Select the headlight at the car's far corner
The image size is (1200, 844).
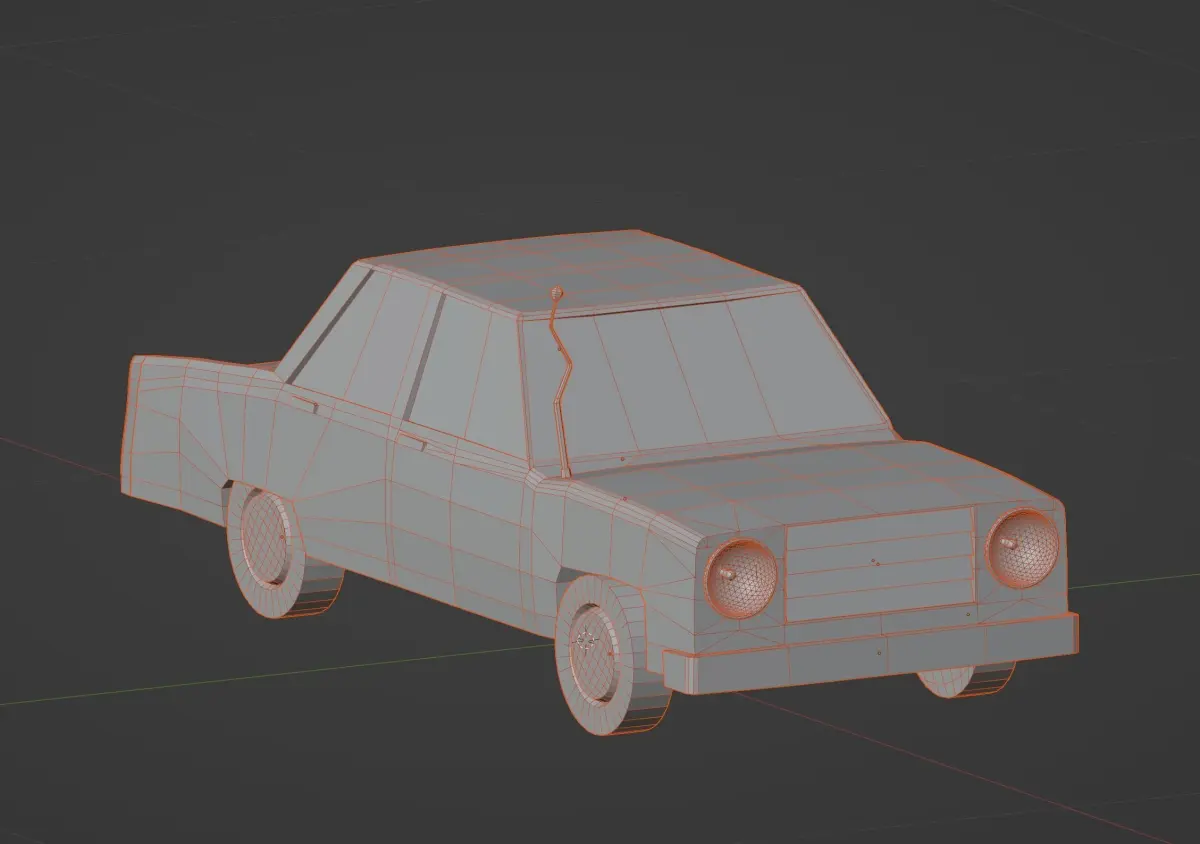1022,546
